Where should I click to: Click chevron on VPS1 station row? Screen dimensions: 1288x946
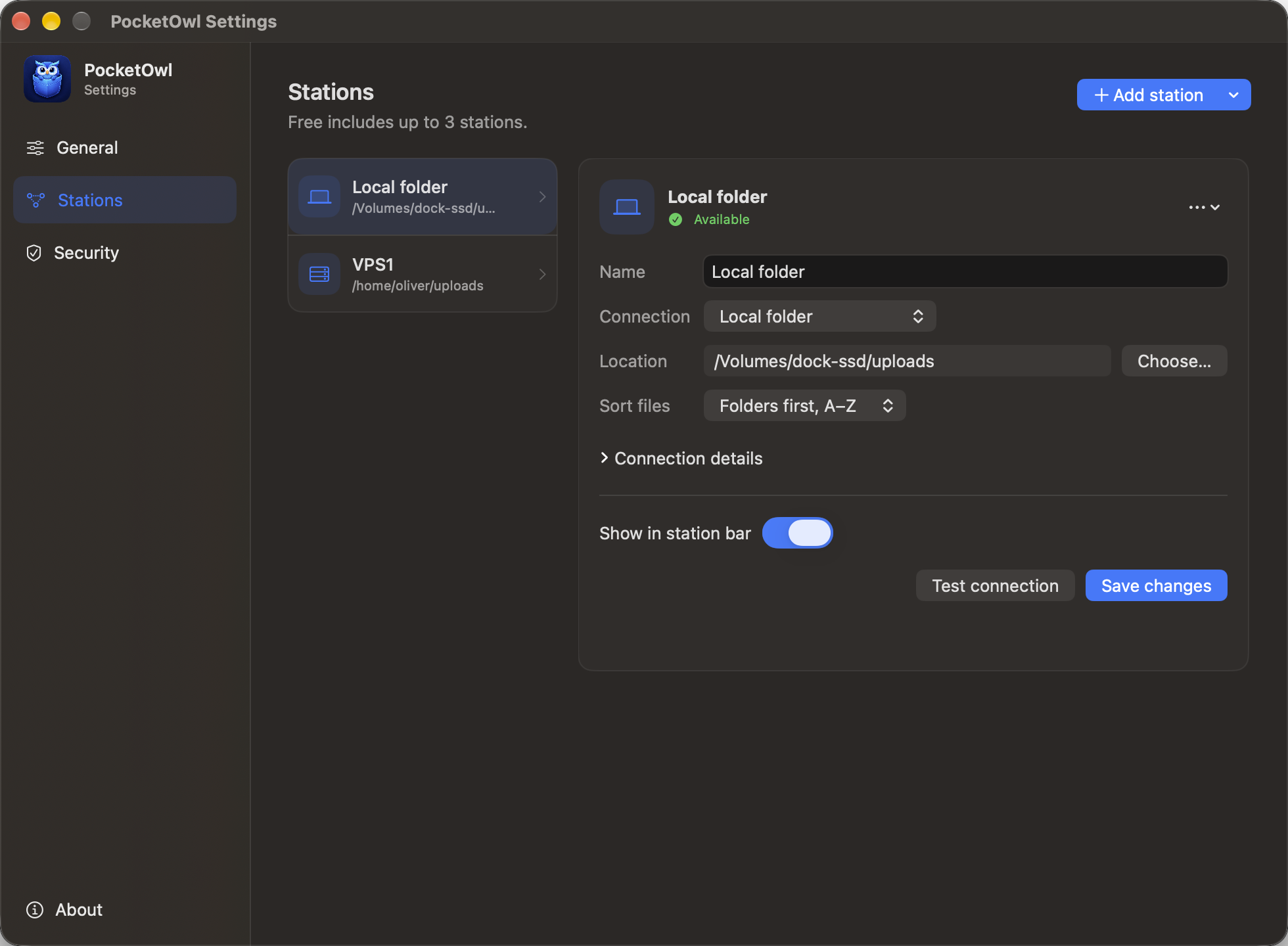pyautogui.click(x=542, y=274)
